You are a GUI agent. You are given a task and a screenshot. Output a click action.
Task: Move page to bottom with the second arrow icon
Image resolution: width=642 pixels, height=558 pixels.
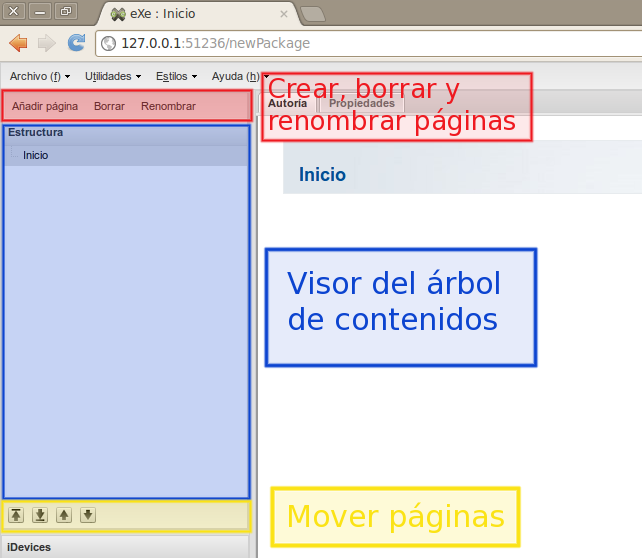click(x=40, y=515)
